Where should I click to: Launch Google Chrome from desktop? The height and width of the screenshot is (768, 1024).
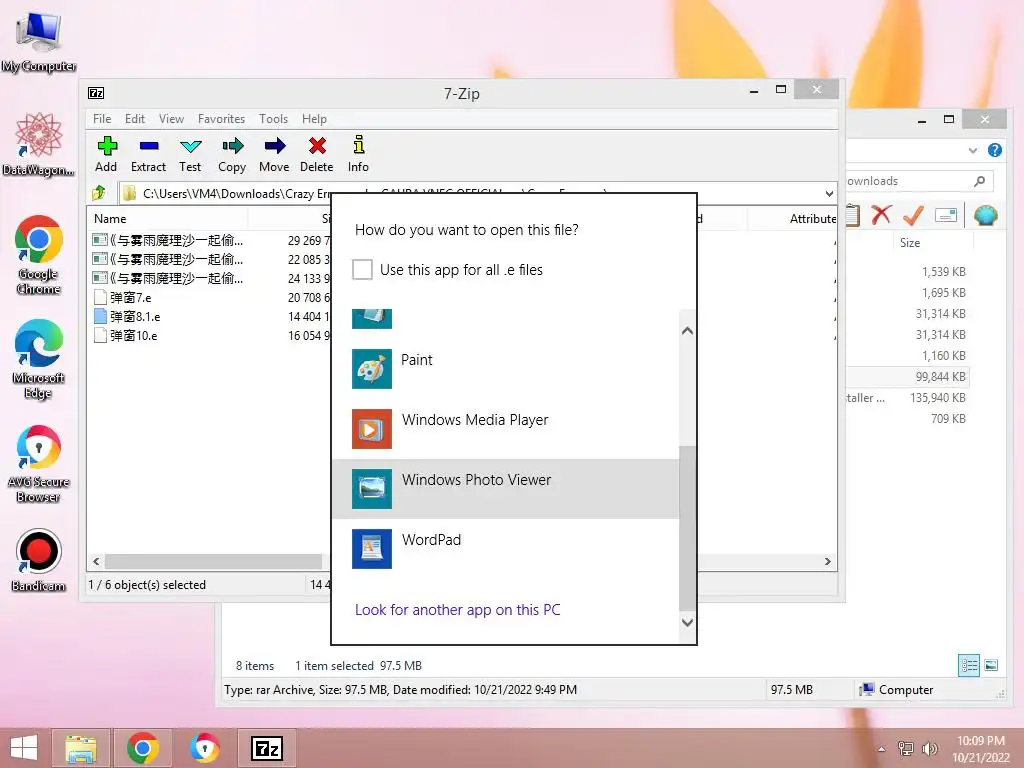tap(39, 255)
